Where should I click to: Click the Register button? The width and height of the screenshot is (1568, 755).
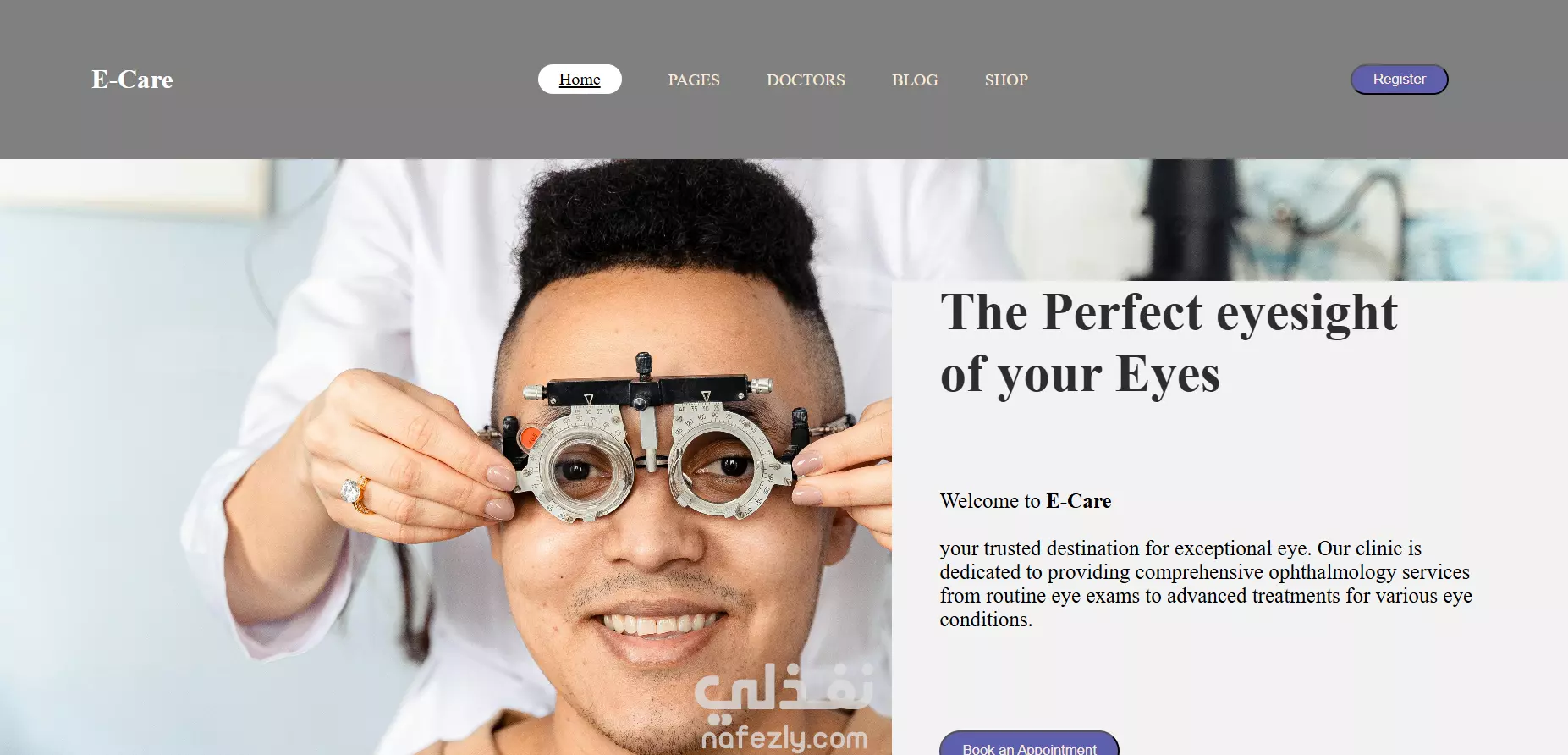click(x=1399, y=80)
